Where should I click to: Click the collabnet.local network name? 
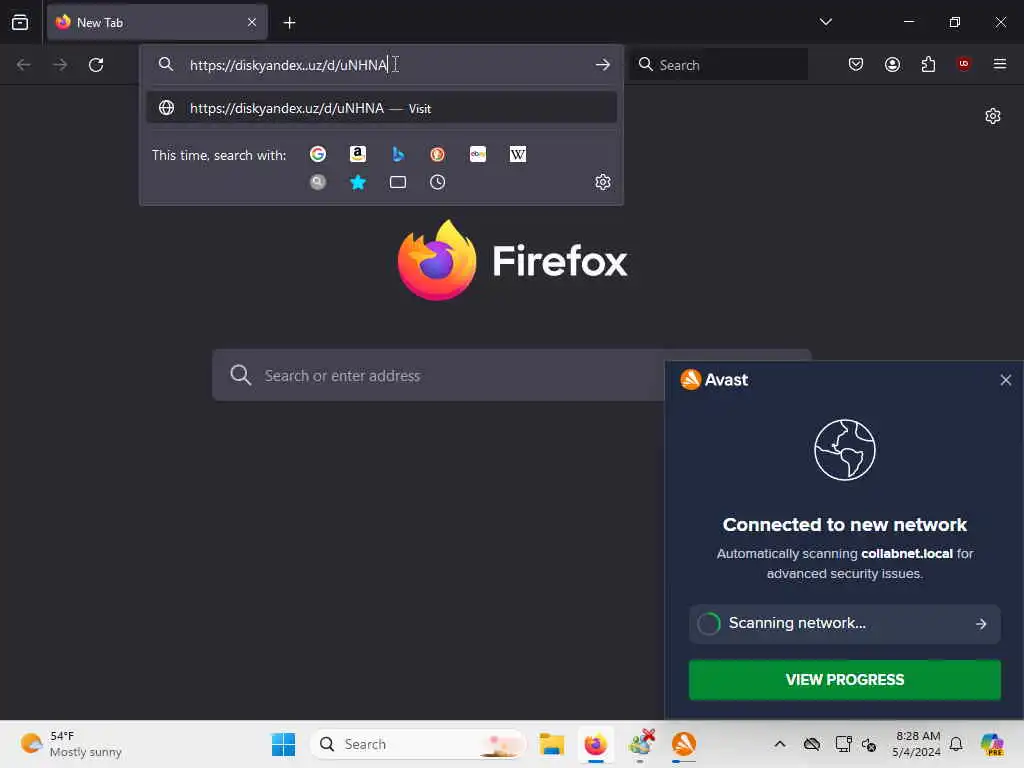click(x=906, y=554)
